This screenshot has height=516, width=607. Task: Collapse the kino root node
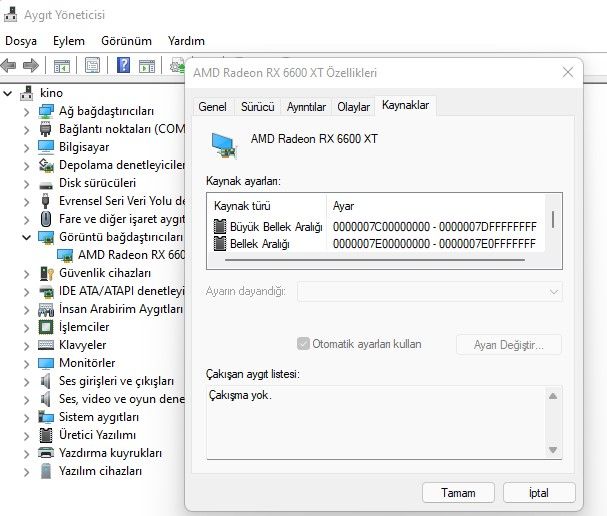click(x=8, y=93)
